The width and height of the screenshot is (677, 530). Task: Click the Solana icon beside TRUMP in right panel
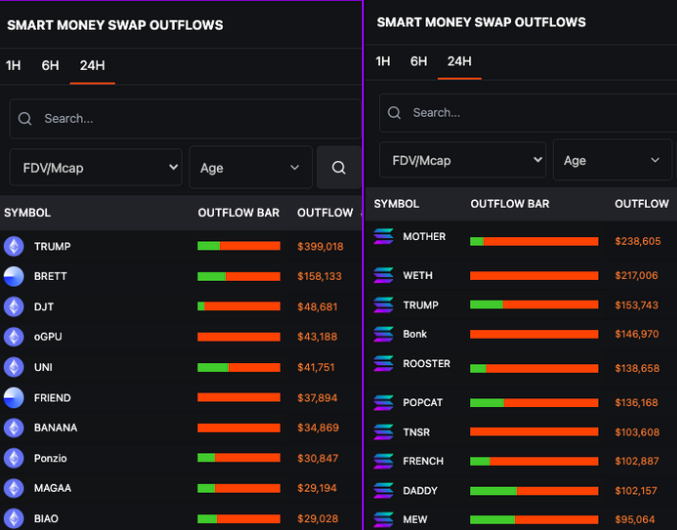tap(383, 305)
